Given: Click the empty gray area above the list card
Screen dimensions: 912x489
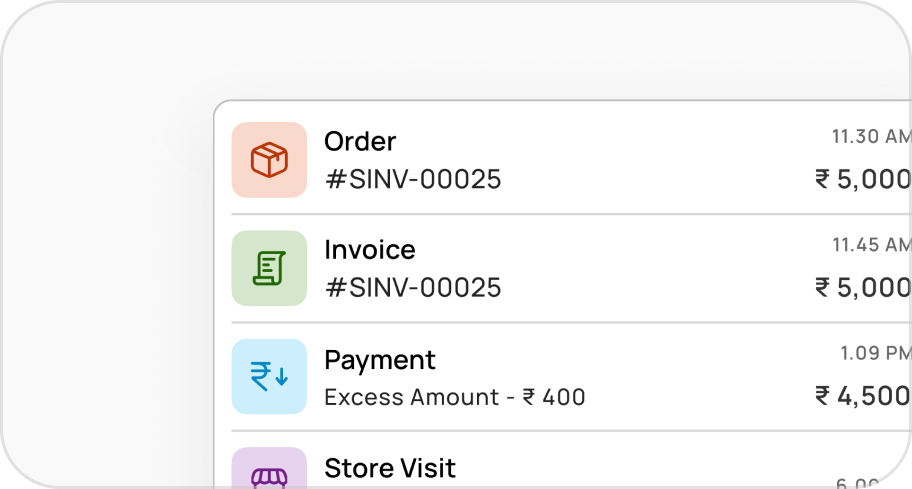Looking at the screenshot, I should click(450, 50).
